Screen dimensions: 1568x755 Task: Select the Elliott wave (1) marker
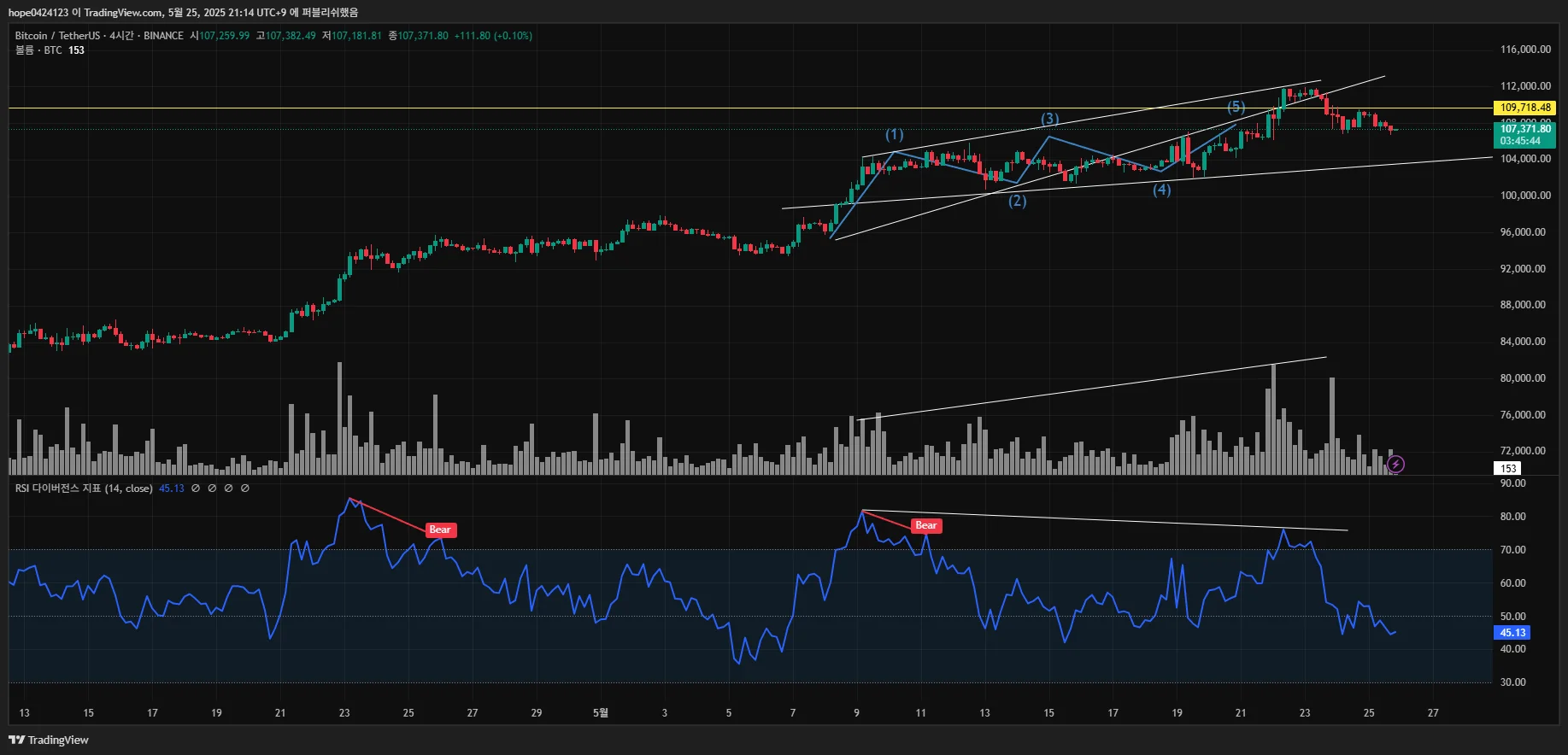point(894,135)
